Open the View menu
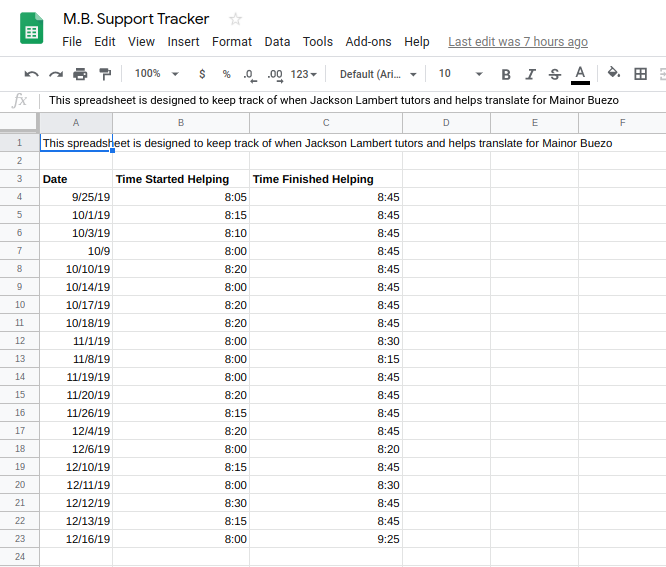666x567 pixels. point(141,42)
